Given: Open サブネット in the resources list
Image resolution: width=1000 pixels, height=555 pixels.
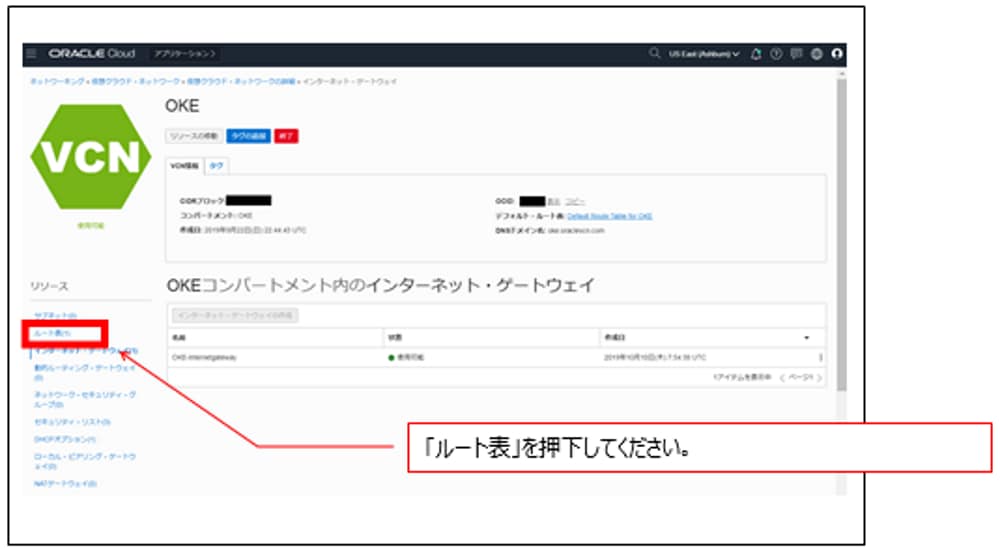Looking at the screenshot, I should pos(55,315).
